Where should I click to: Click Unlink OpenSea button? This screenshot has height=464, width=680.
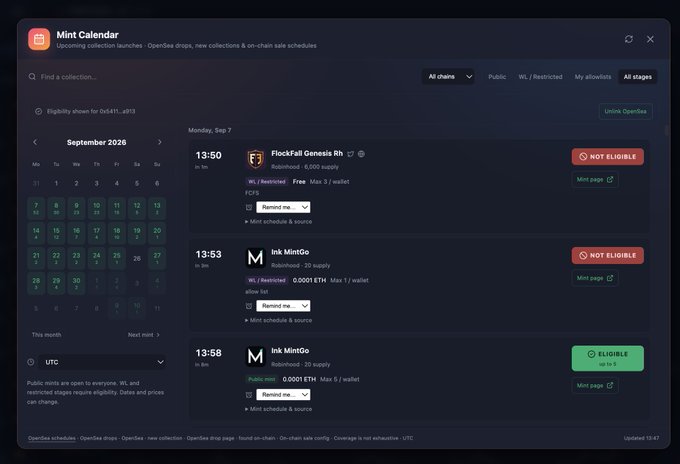coord(625,111)
